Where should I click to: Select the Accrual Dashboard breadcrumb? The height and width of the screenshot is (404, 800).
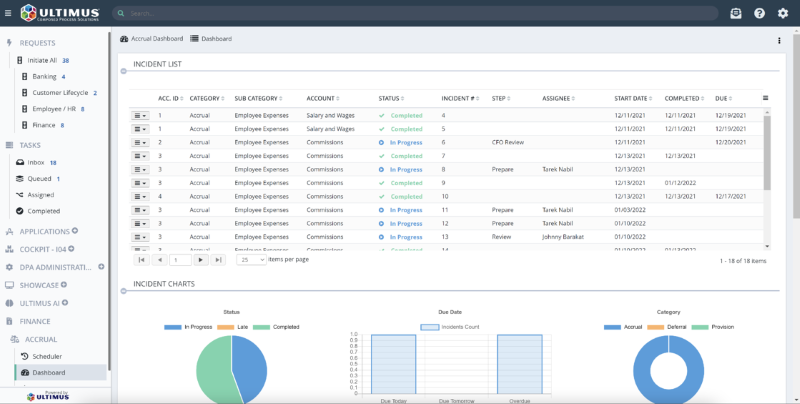pos(152,39)
